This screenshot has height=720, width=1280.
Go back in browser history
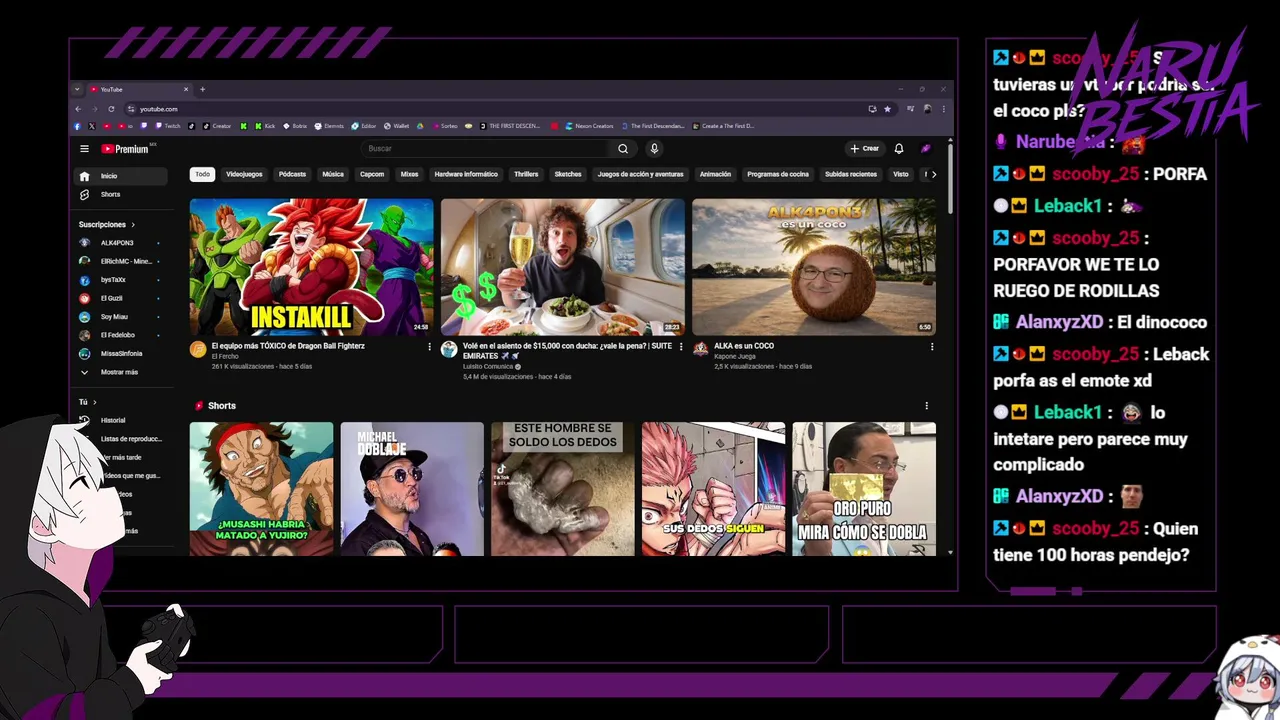point(78,109)
